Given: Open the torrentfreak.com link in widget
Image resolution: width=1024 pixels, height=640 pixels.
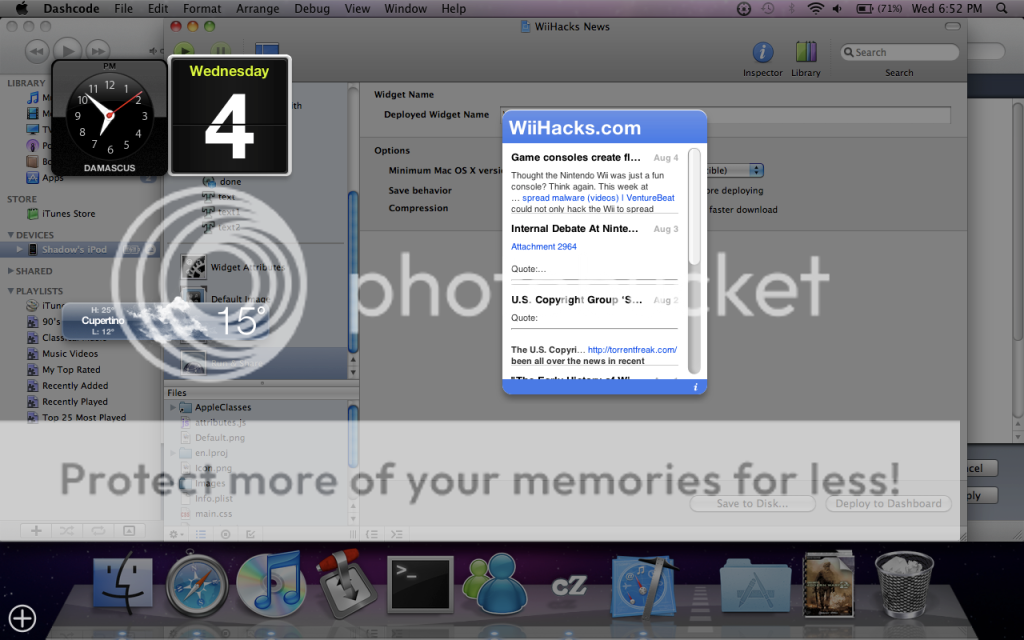Looking at the screenshot, I should (632, 350).
